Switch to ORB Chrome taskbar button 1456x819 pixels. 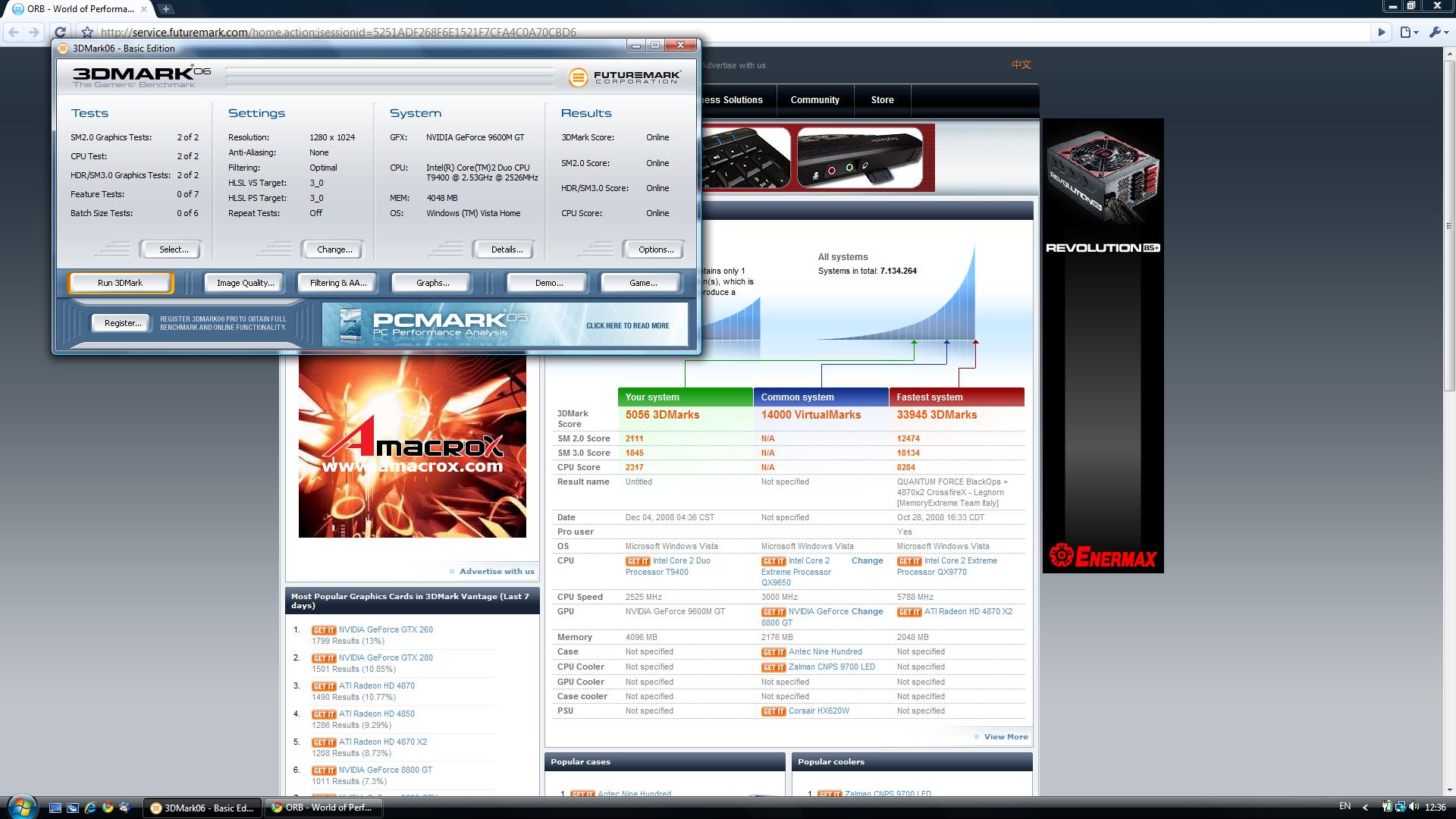click(x=323, y=808)
